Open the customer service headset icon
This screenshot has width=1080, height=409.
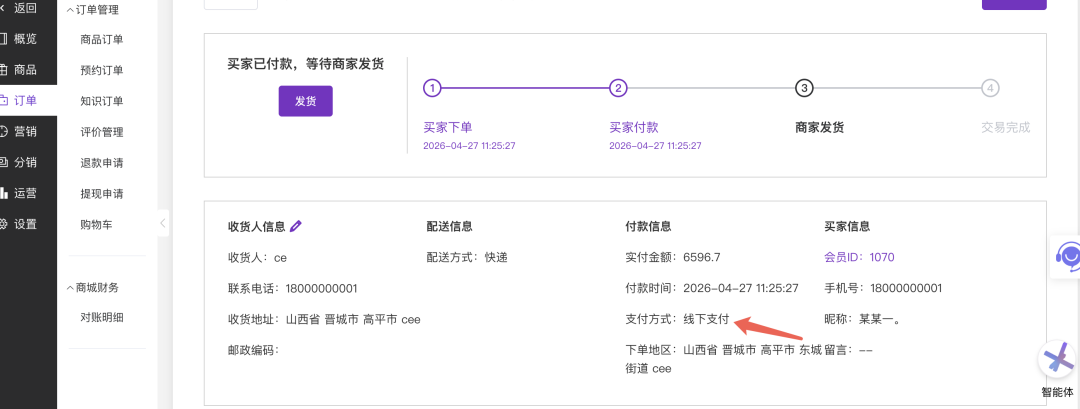pos(1068,257)
